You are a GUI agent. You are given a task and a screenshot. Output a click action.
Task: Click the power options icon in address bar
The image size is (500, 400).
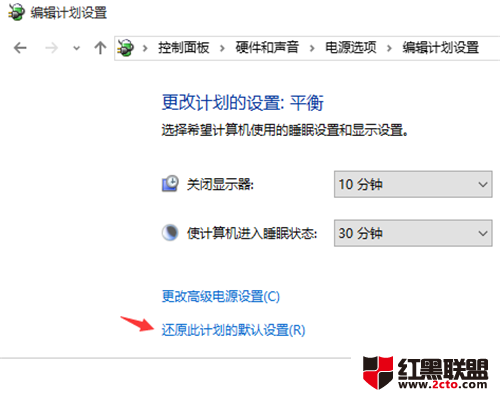pyautogui.click(x=125, y=48)
